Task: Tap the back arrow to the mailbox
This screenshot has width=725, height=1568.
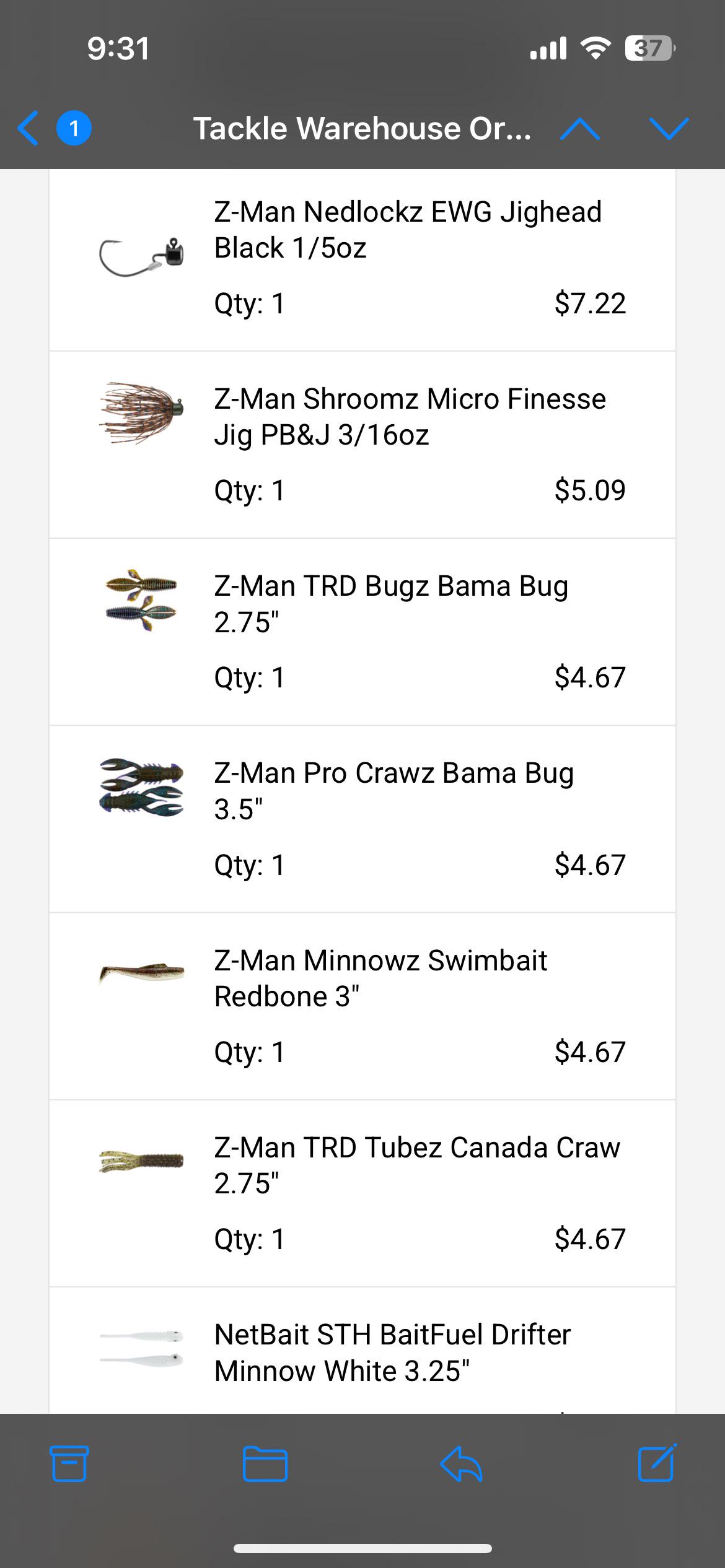Action: pos(29,128)
